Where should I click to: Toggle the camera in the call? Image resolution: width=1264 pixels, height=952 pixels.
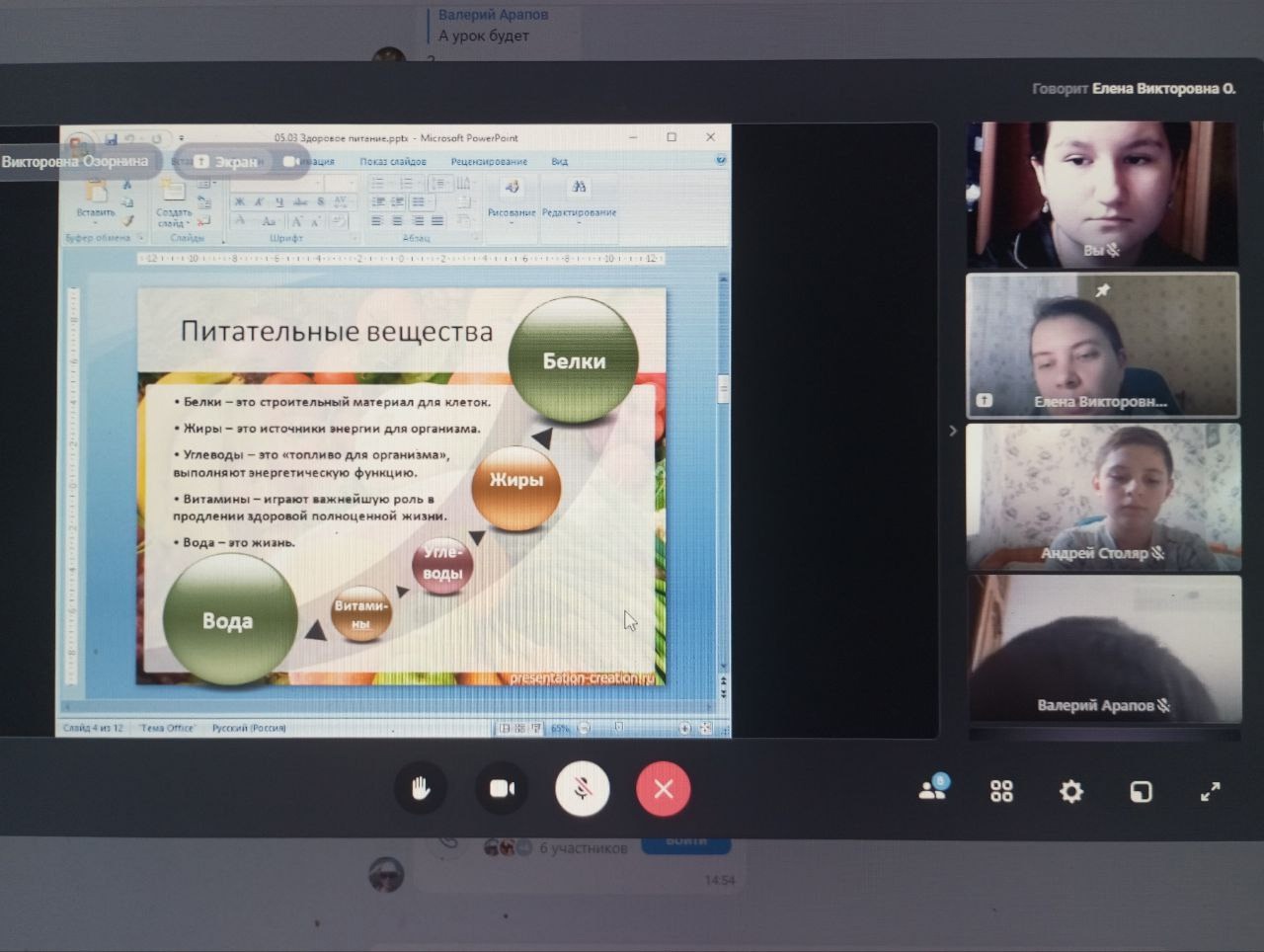(502, 788)
